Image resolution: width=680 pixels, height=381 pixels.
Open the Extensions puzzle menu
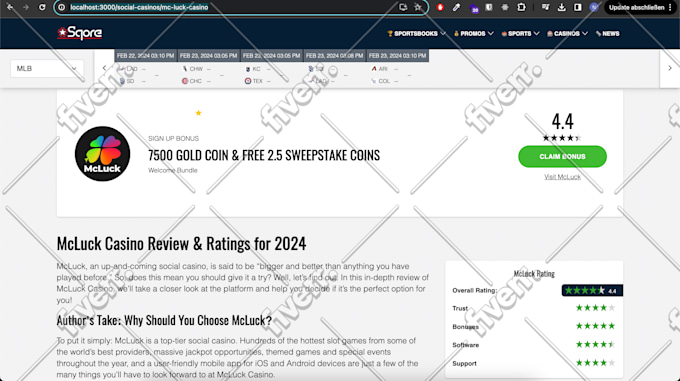point(521,7)
